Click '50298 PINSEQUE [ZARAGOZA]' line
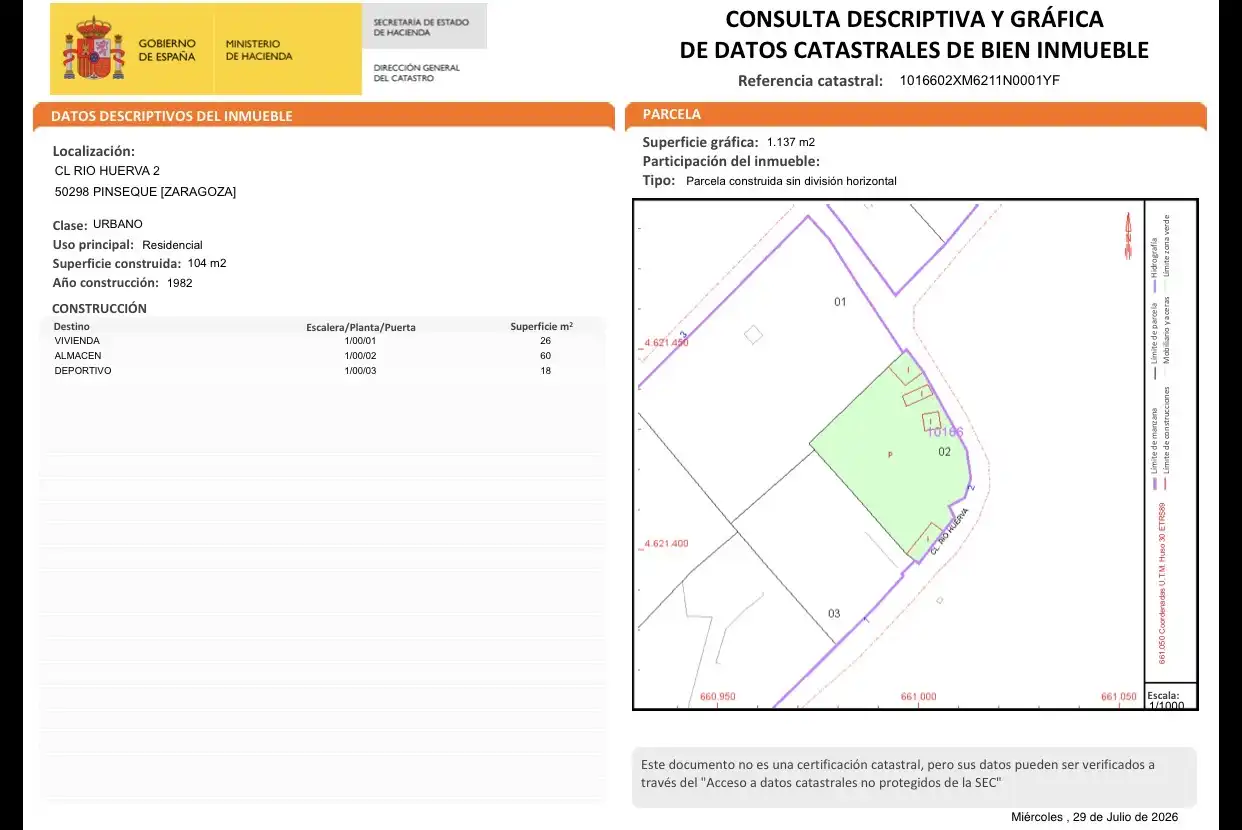Image resolution: width=1242 pixels, height=830 pixels. 145,191
